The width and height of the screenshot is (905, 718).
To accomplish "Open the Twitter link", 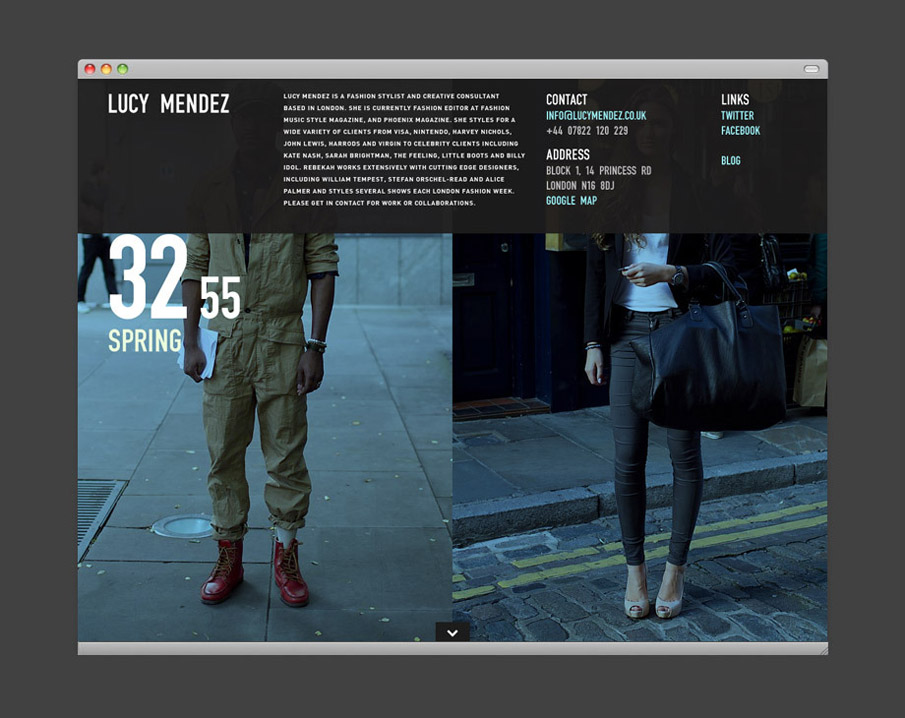I will click(x=737, y=116).
